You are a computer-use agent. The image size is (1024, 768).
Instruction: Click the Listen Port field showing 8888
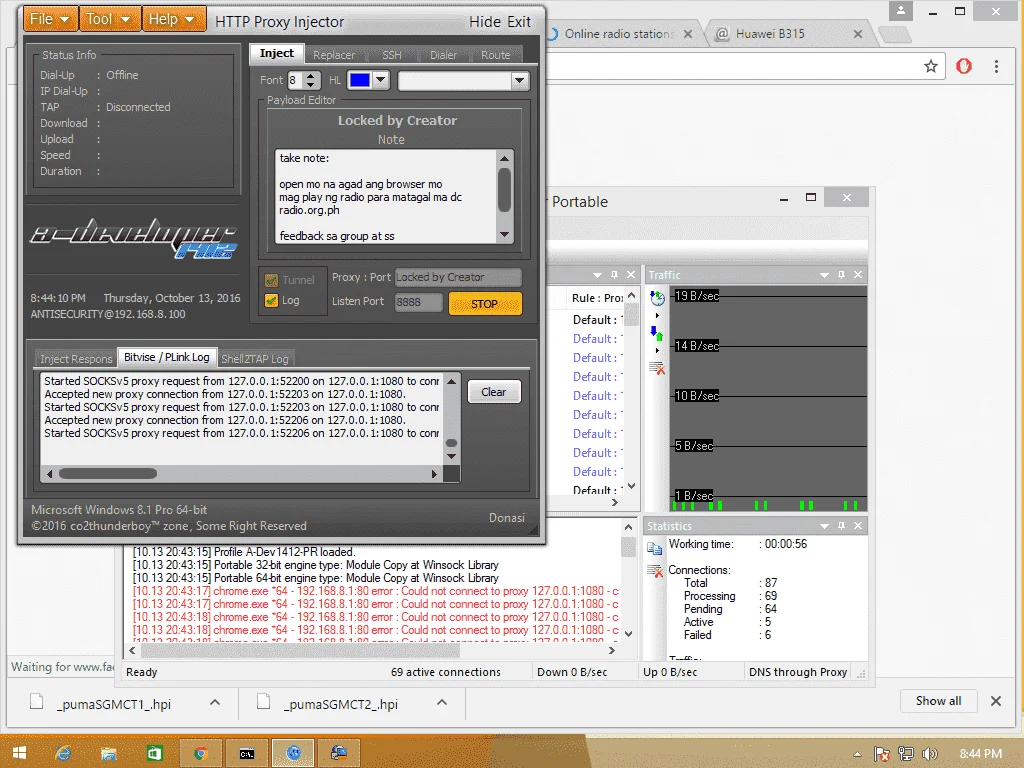click(418, 302)
